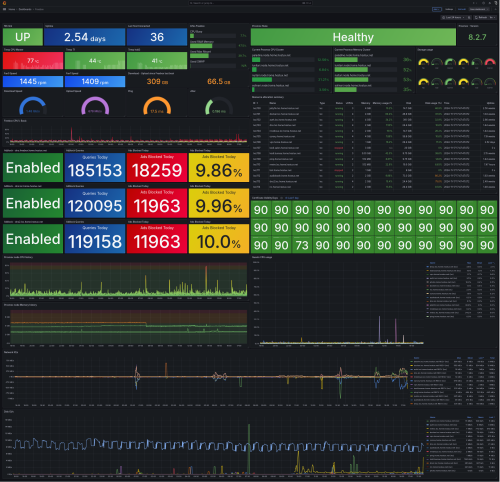Open the Last 24 hours time picker
The width and height of the screenshot is (500, 482).
[453, 17]
